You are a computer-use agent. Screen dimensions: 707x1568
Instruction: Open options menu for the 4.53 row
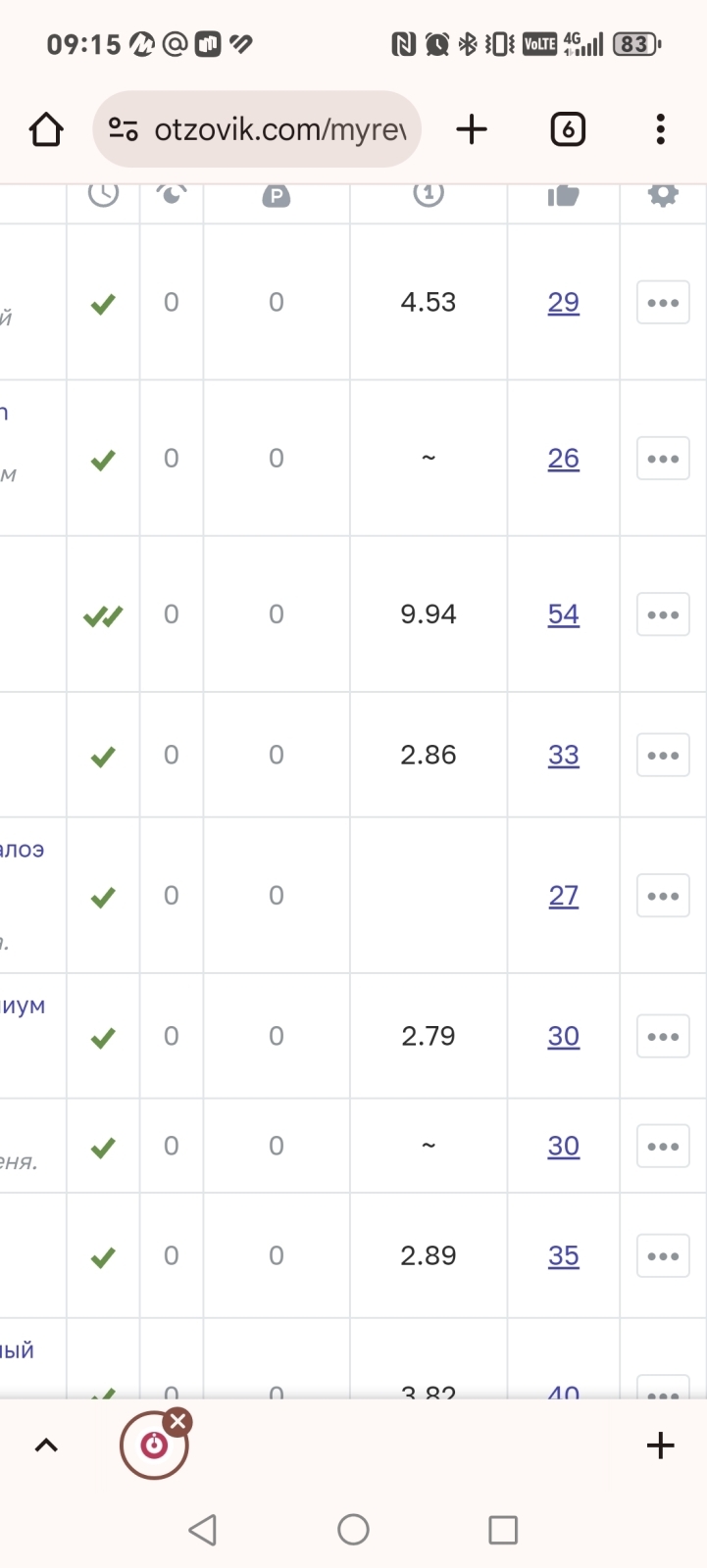663,303
